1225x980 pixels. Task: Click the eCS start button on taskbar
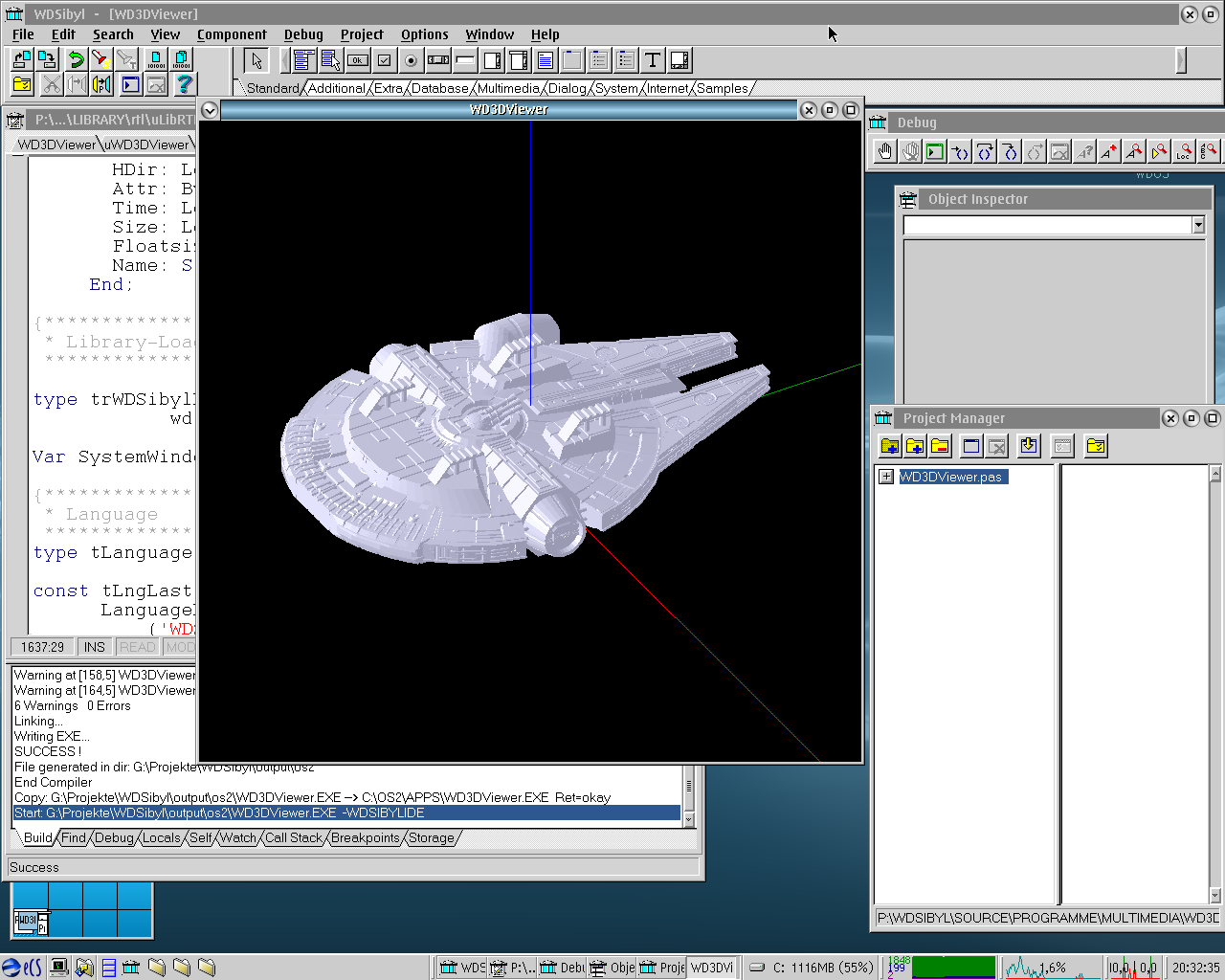coord(22,968)
